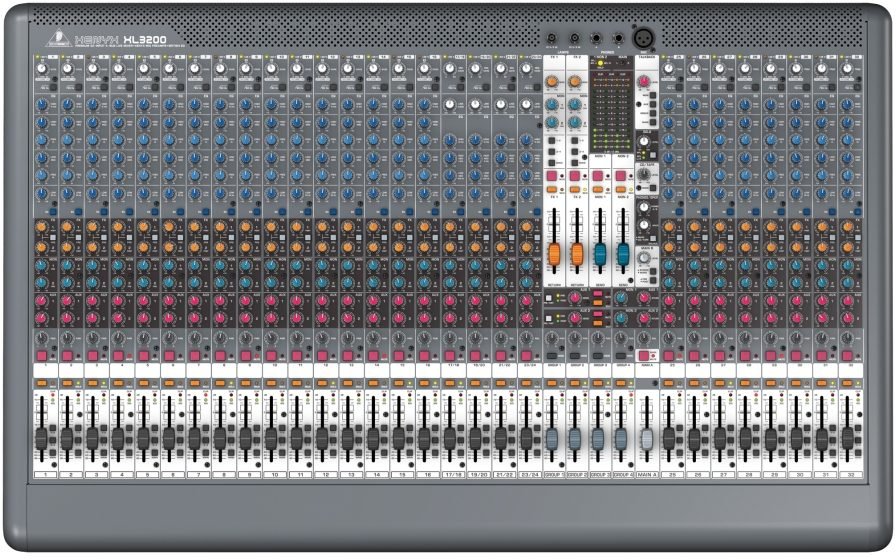The height and width of the screenshot is (559, 896).
Task: Click the teal MON 1 send fader
Action: tap(600, 253)
